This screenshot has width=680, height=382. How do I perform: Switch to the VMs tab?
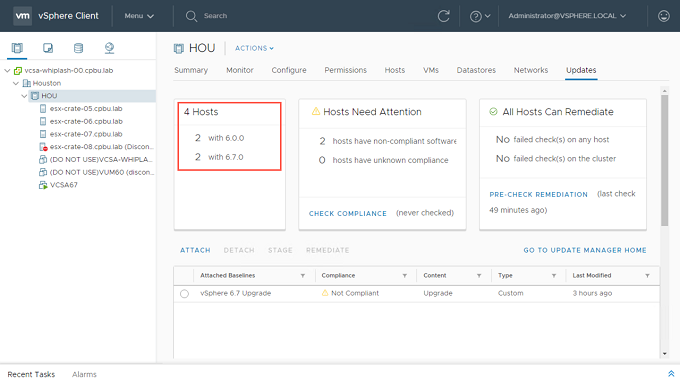[431, 70]
